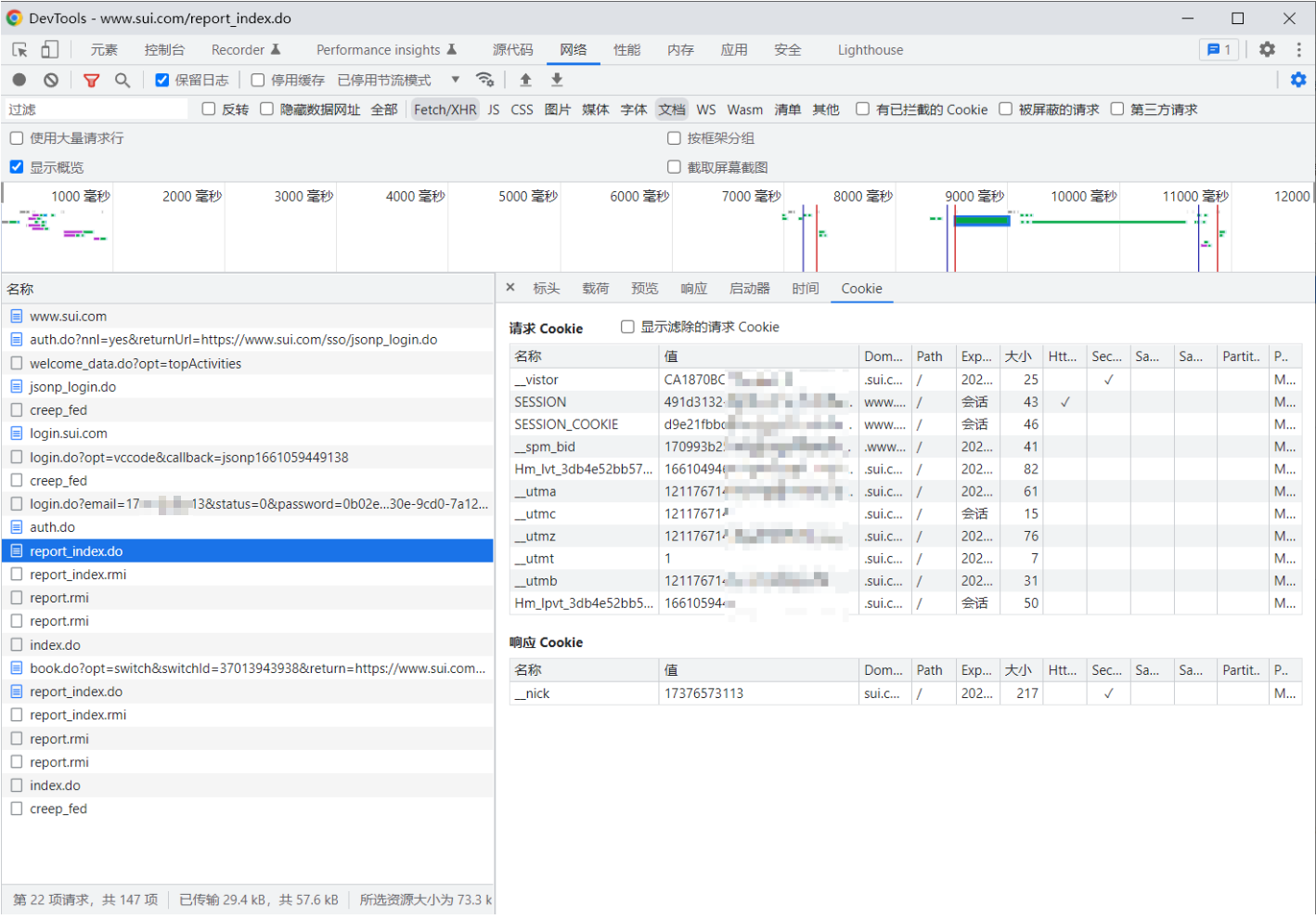
Task: Open the 标头 tab in request details
Action: tap(546, 289)
